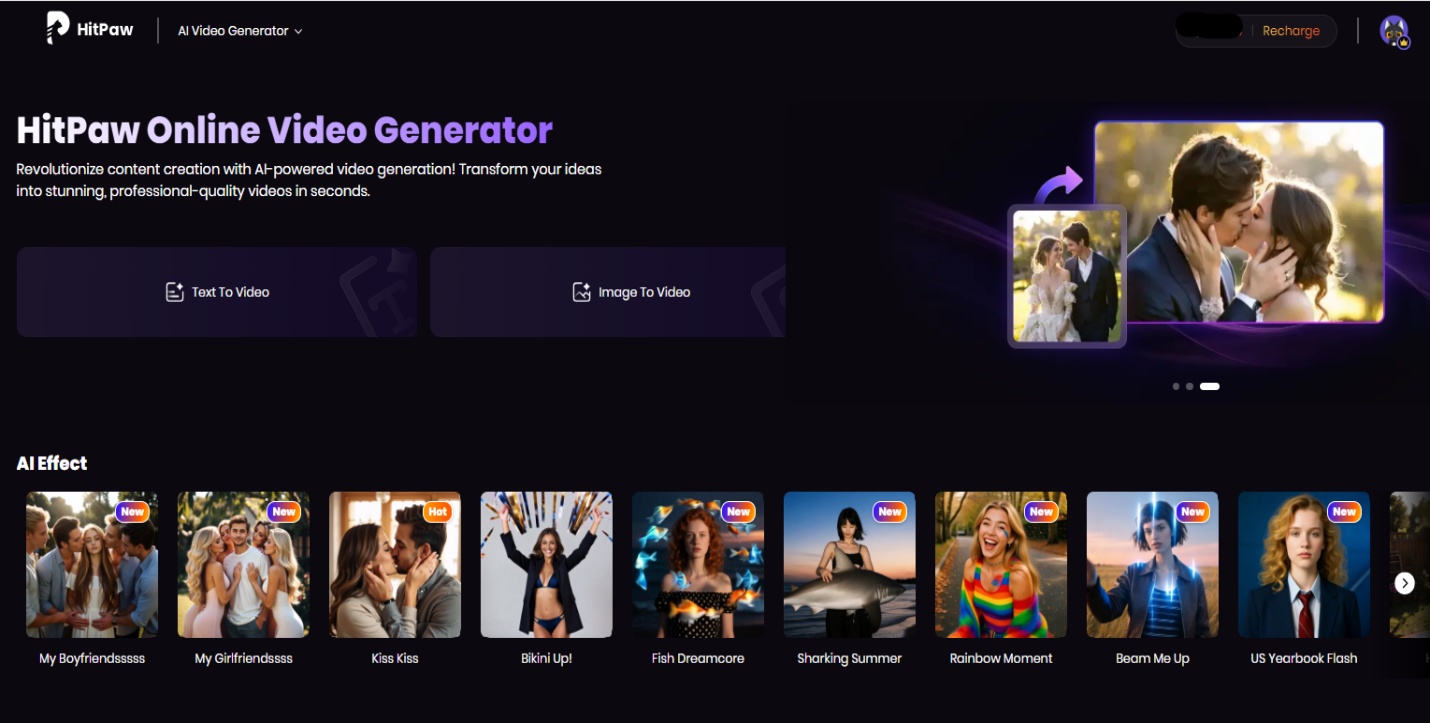Choose the Fish Dreamcore effect thumbnail
The width and height of the screenshot is (1430, 723).
pos(697,565)
